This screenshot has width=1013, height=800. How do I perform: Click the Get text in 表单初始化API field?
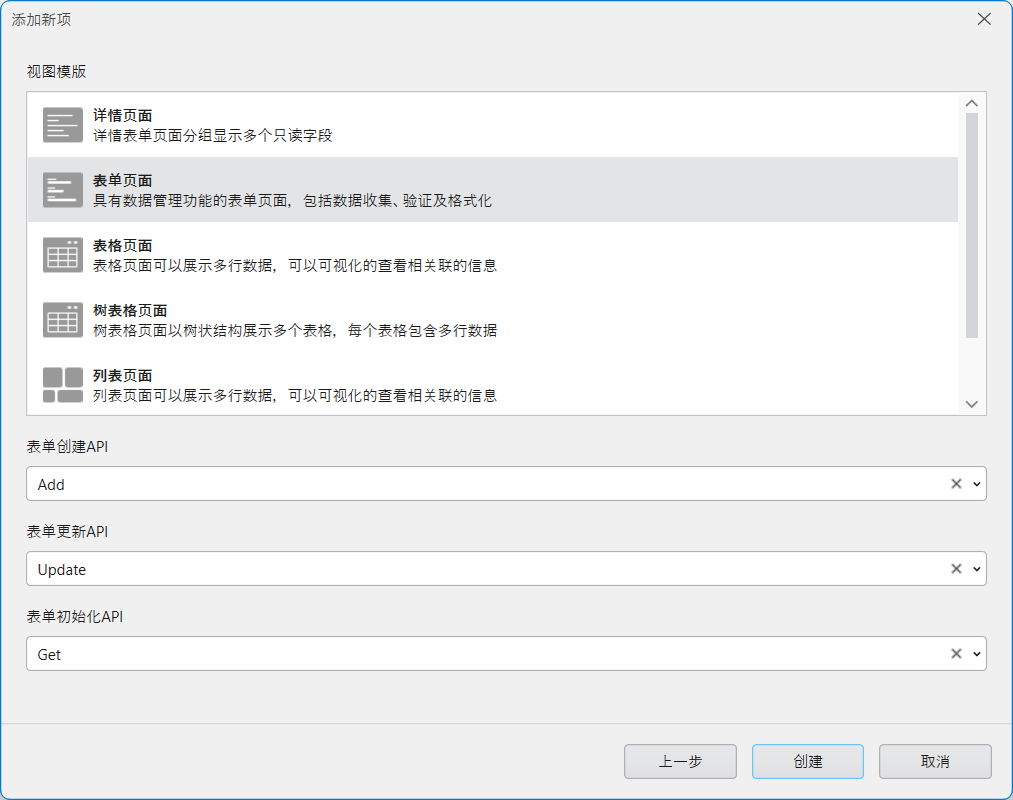click(49, 655)
